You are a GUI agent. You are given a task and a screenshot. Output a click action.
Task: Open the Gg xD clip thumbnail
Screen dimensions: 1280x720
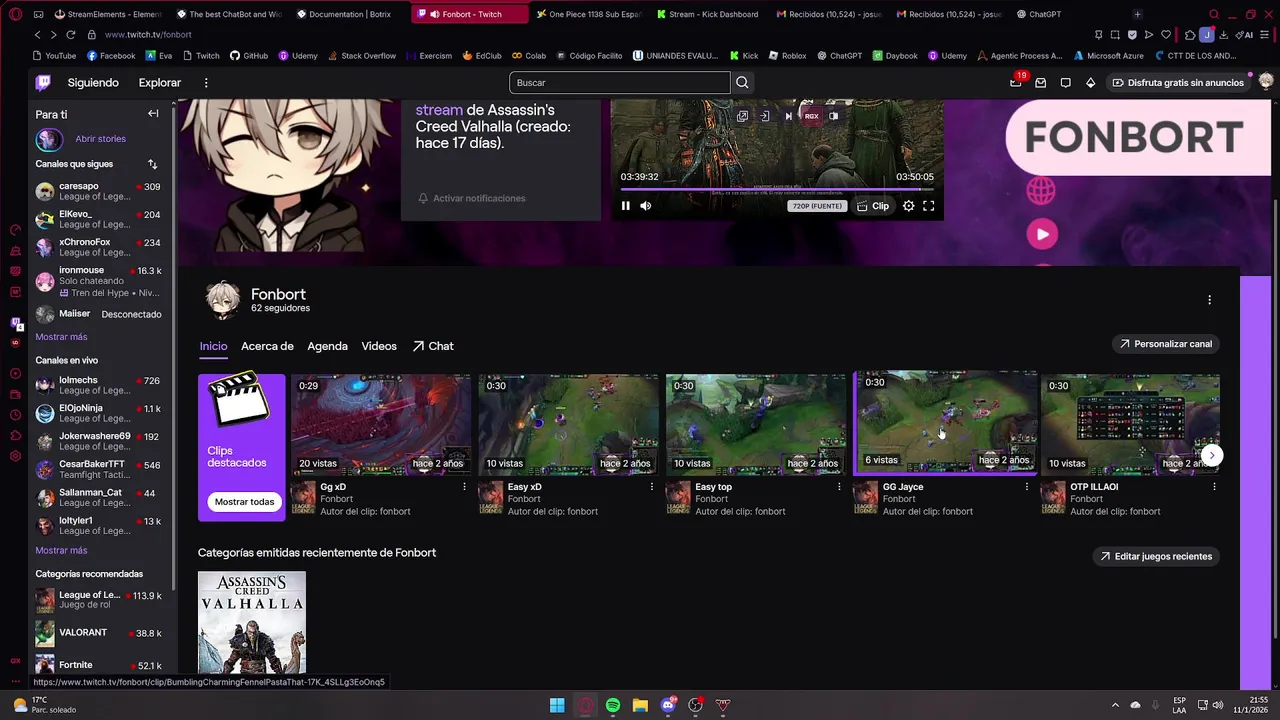(x=380, y=424)
